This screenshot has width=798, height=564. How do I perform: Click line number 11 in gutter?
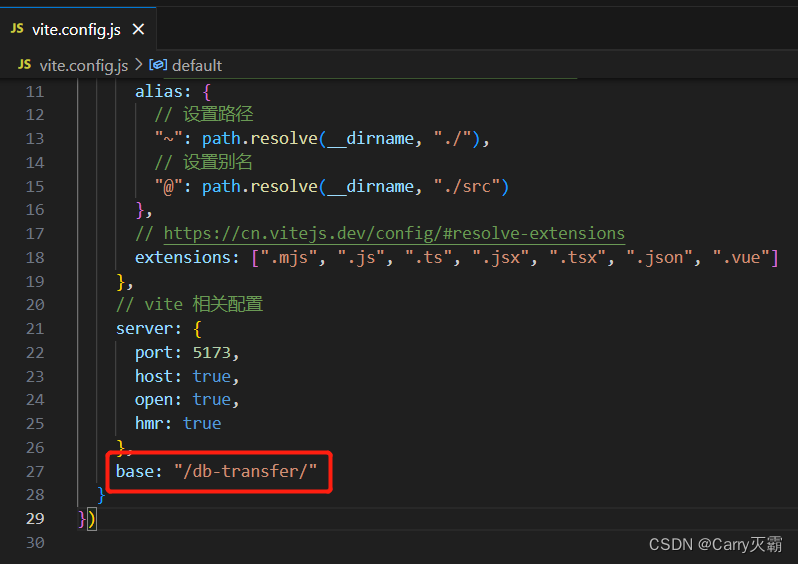(x=35, y=92)
